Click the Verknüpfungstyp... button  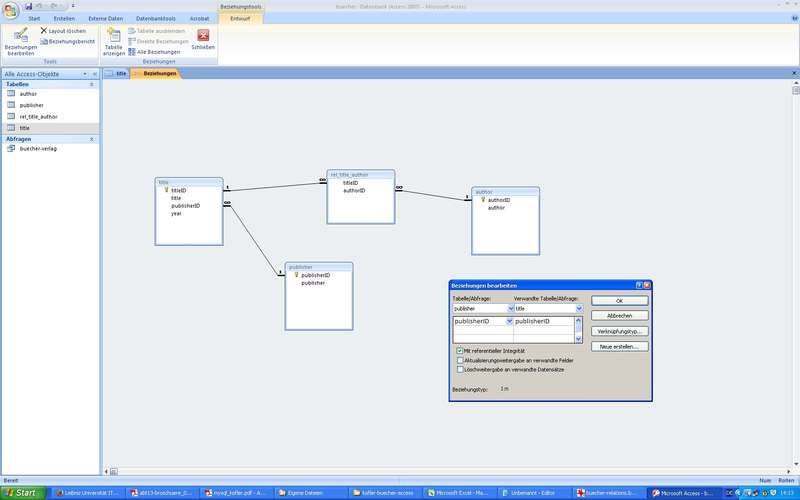[x=620, y=330]
